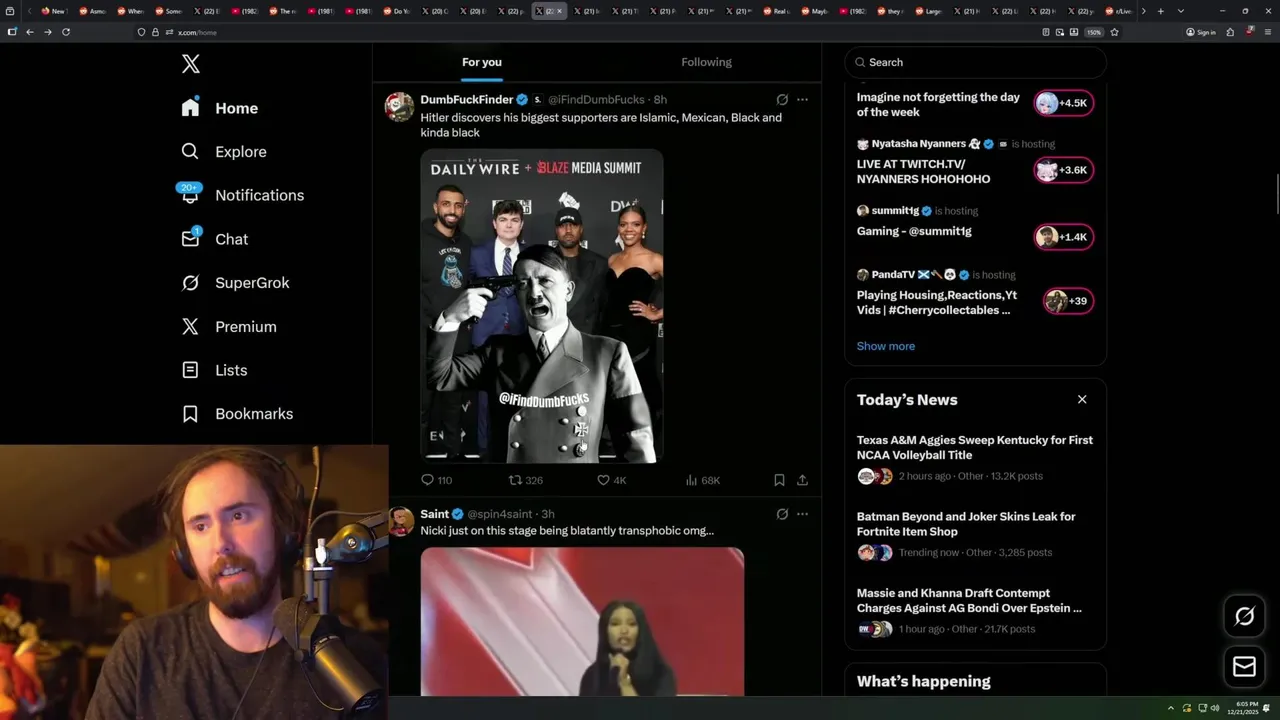Click browser back arrow
The image size is (1280, 720).
(30, 32)
